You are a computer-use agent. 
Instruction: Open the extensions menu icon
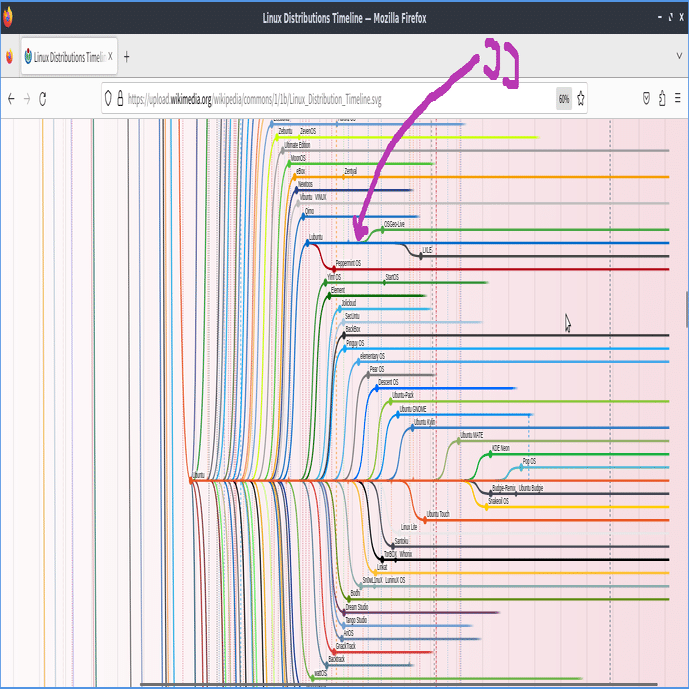pos(662,98)
